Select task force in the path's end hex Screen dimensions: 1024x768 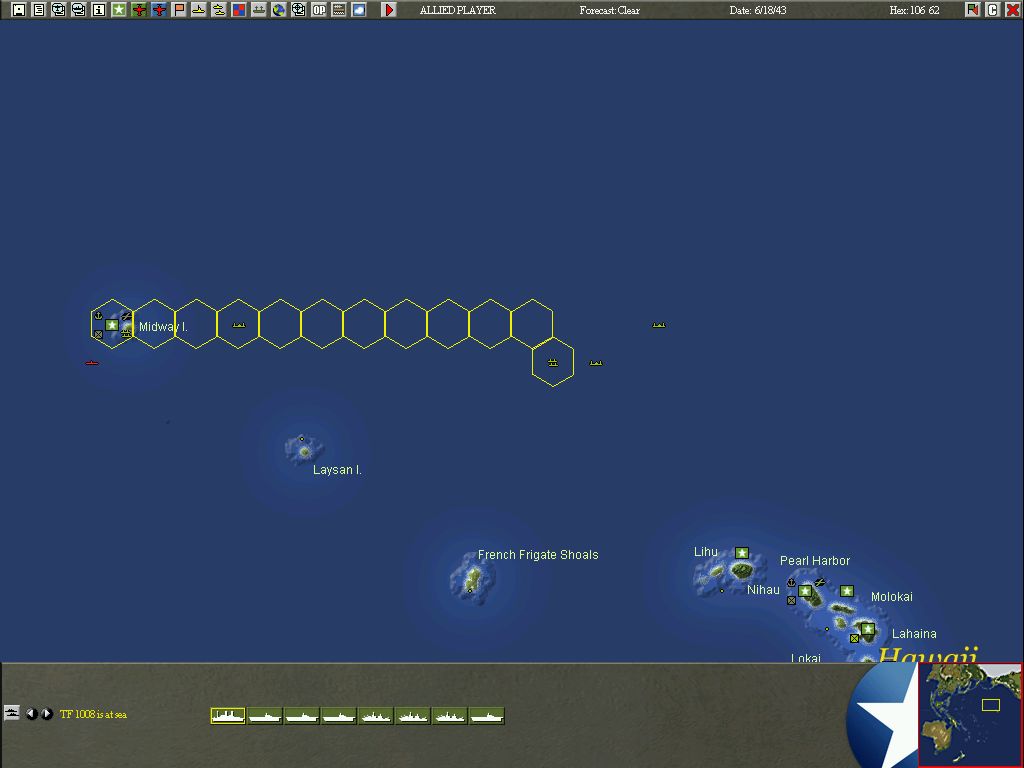553,362
